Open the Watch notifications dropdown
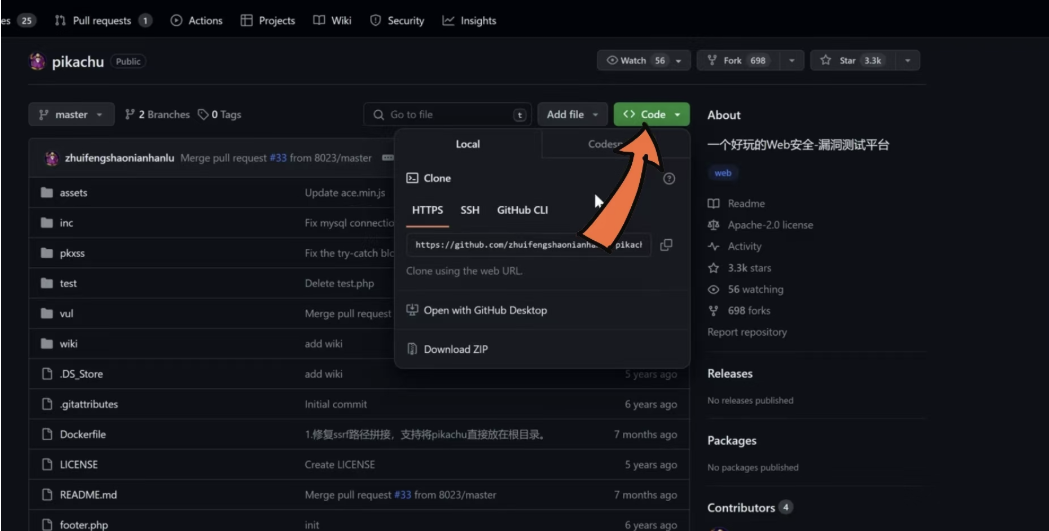1049x531 pixels. (x=643, y=60)
